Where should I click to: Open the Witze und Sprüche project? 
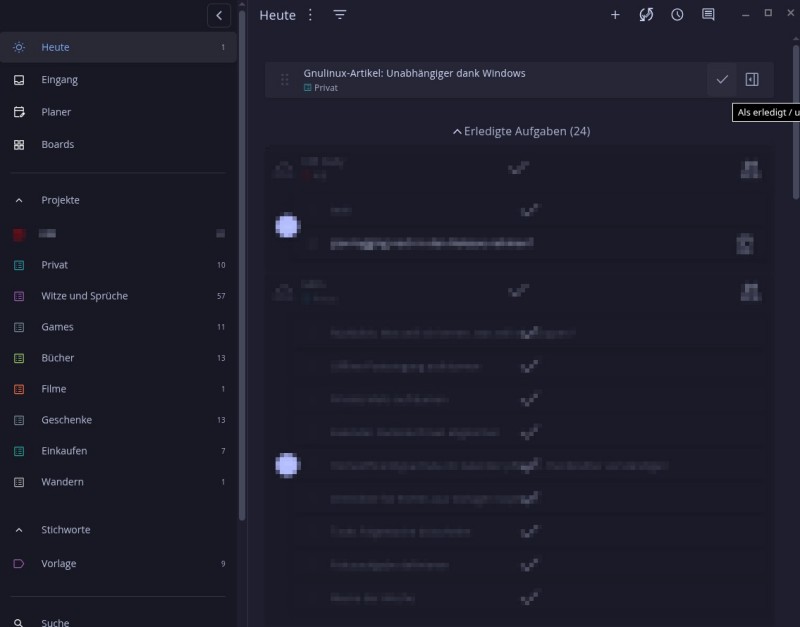point(84,296)
